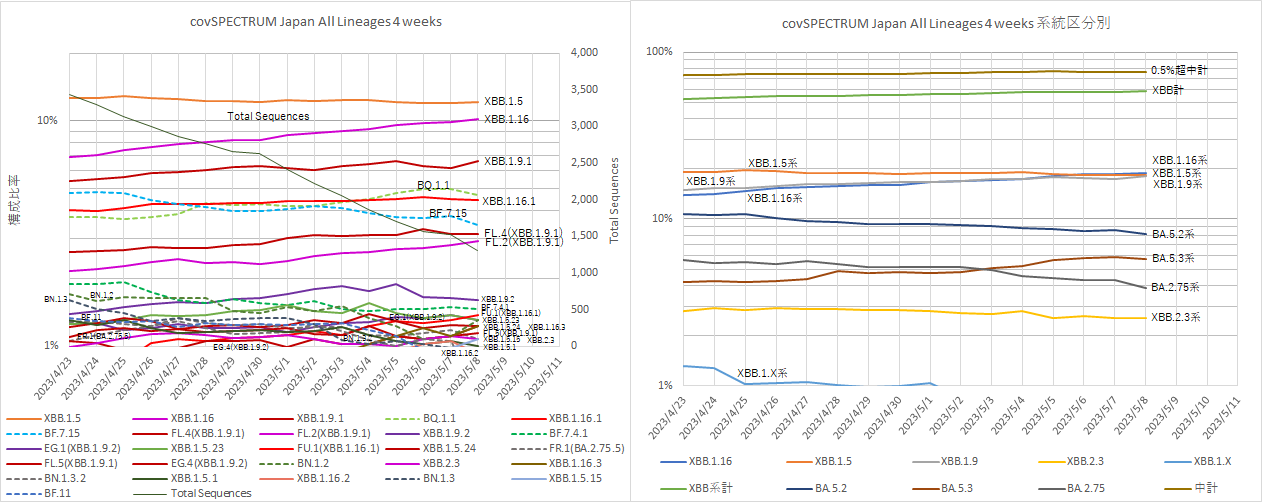This screenshot has width=1262, height=502.
Task: Select the XBB計 data label on right chart
Action: pyautogui.click(x=1168, y=90)
